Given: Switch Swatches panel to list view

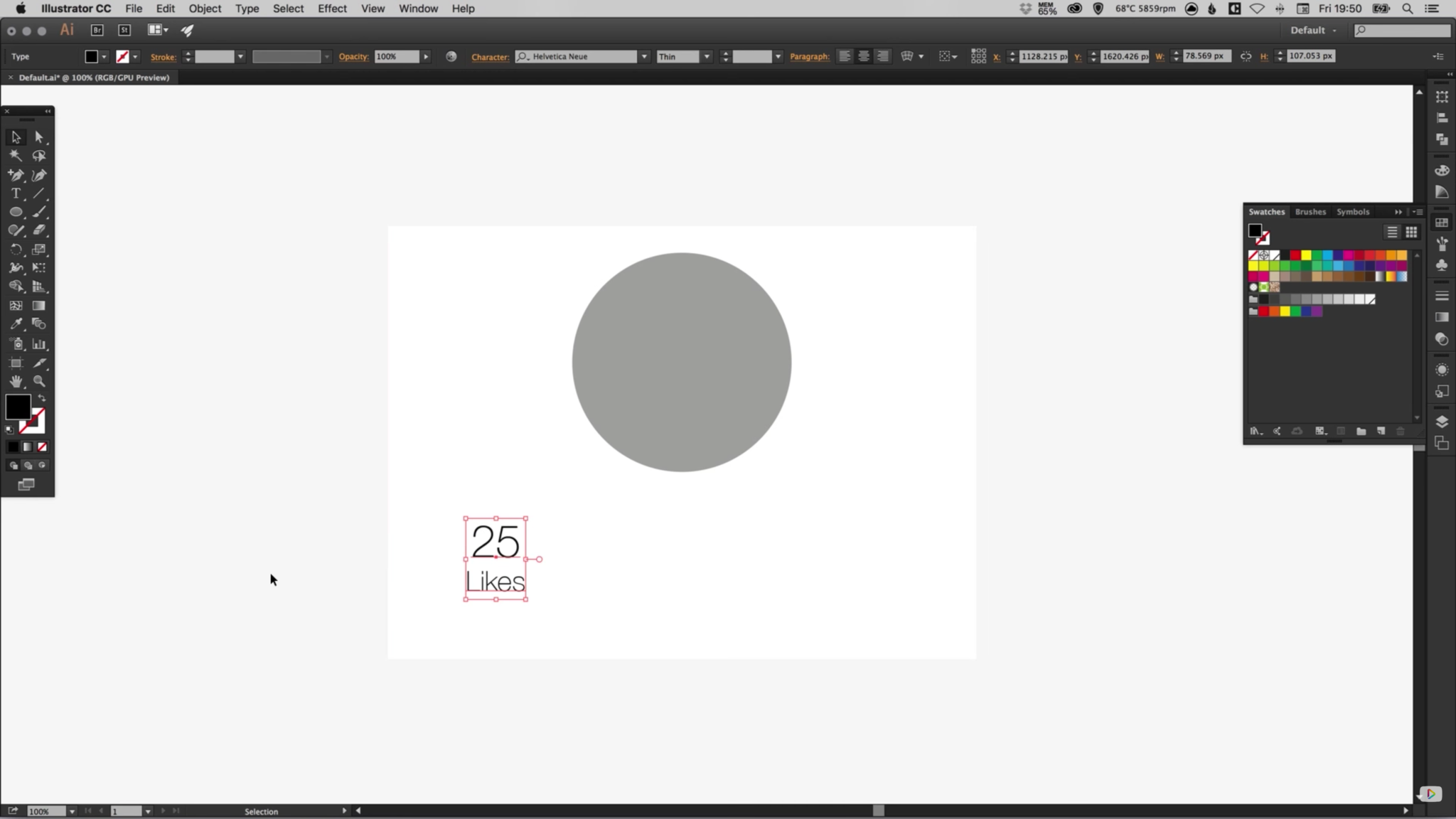Looking at the screenshot, I should coord(1391,232).
